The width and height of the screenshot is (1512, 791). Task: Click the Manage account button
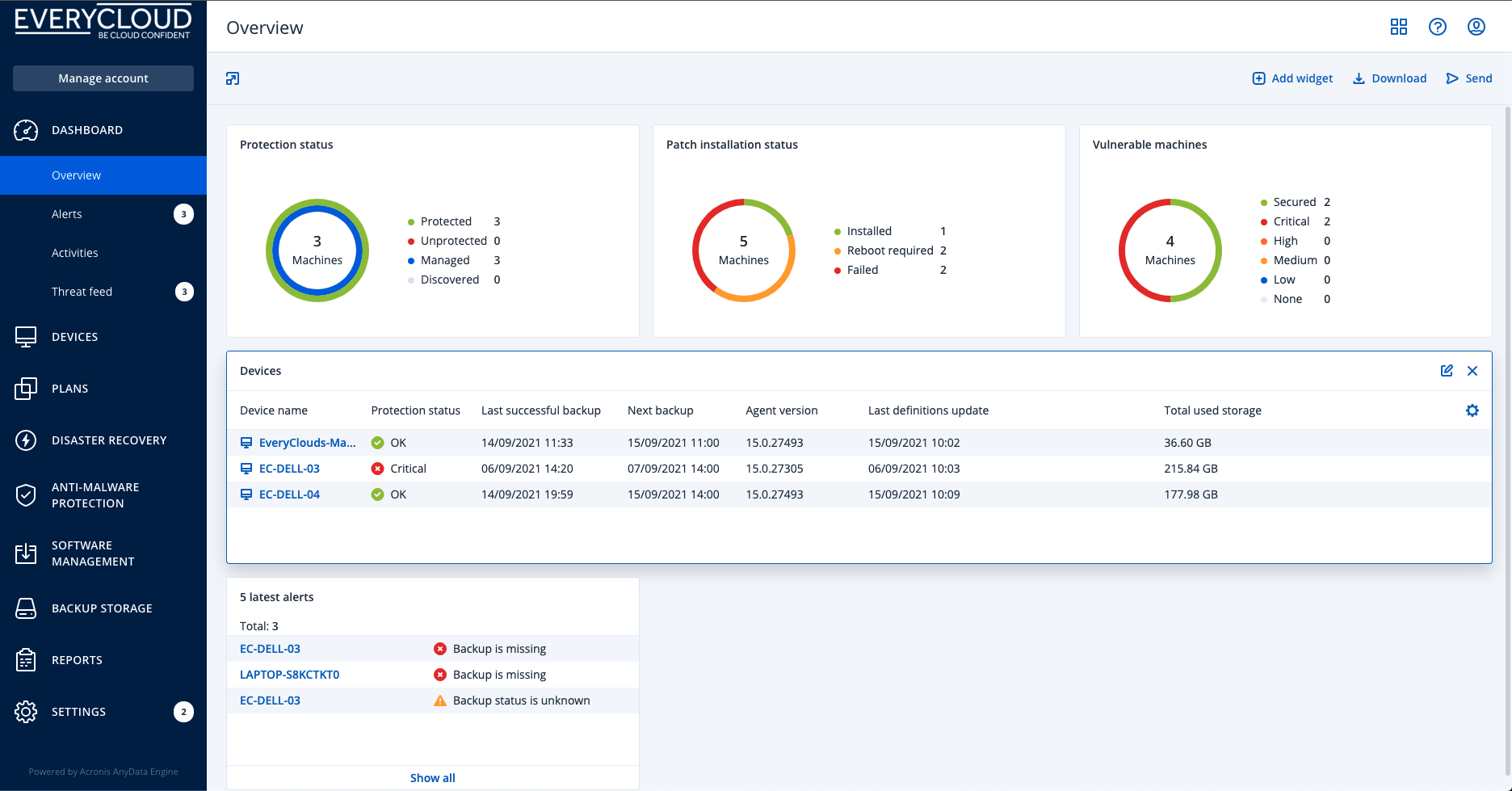pyautogui.click(x=103, y=78)
